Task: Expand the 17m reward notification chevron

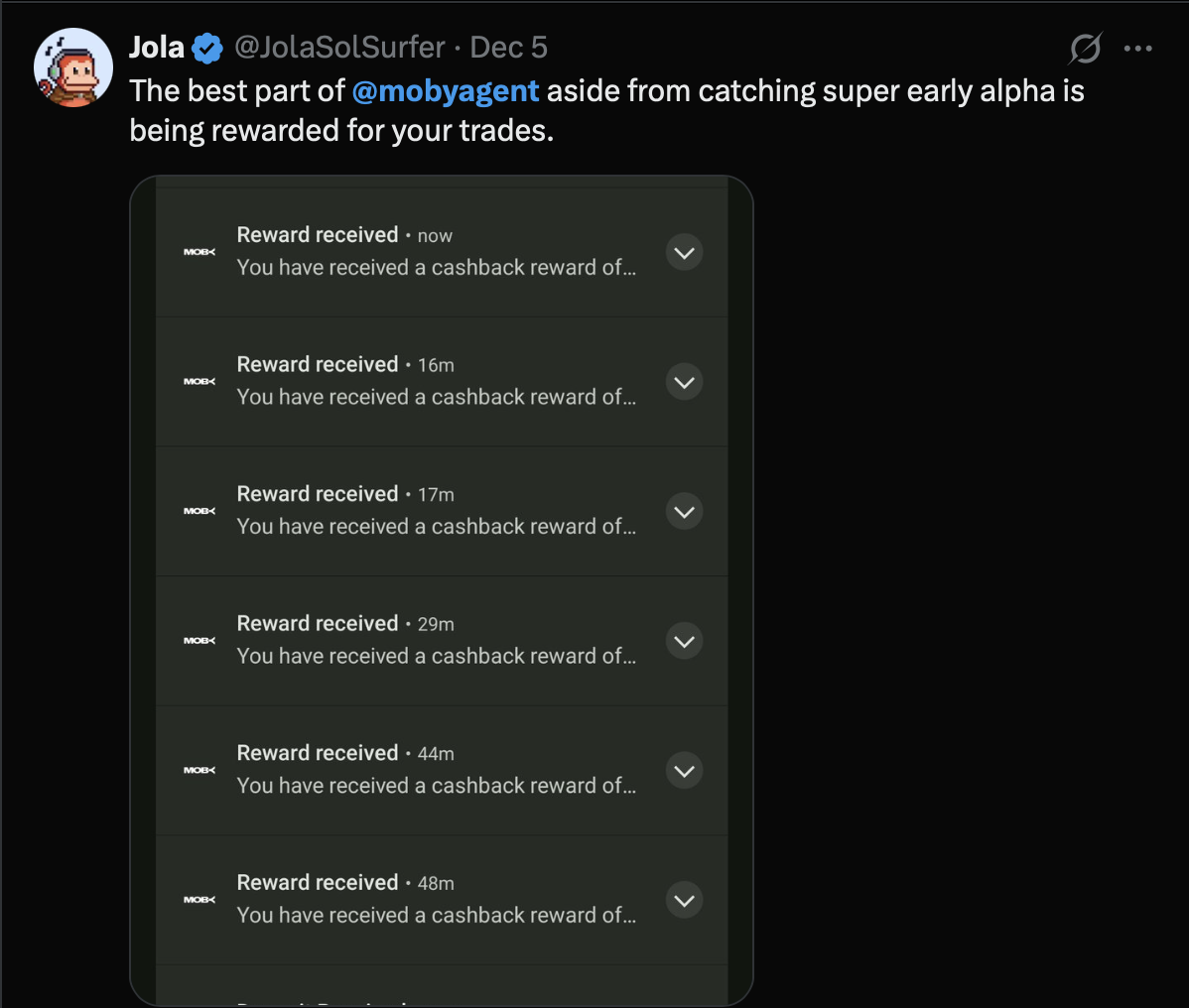Action: (684, 512)
